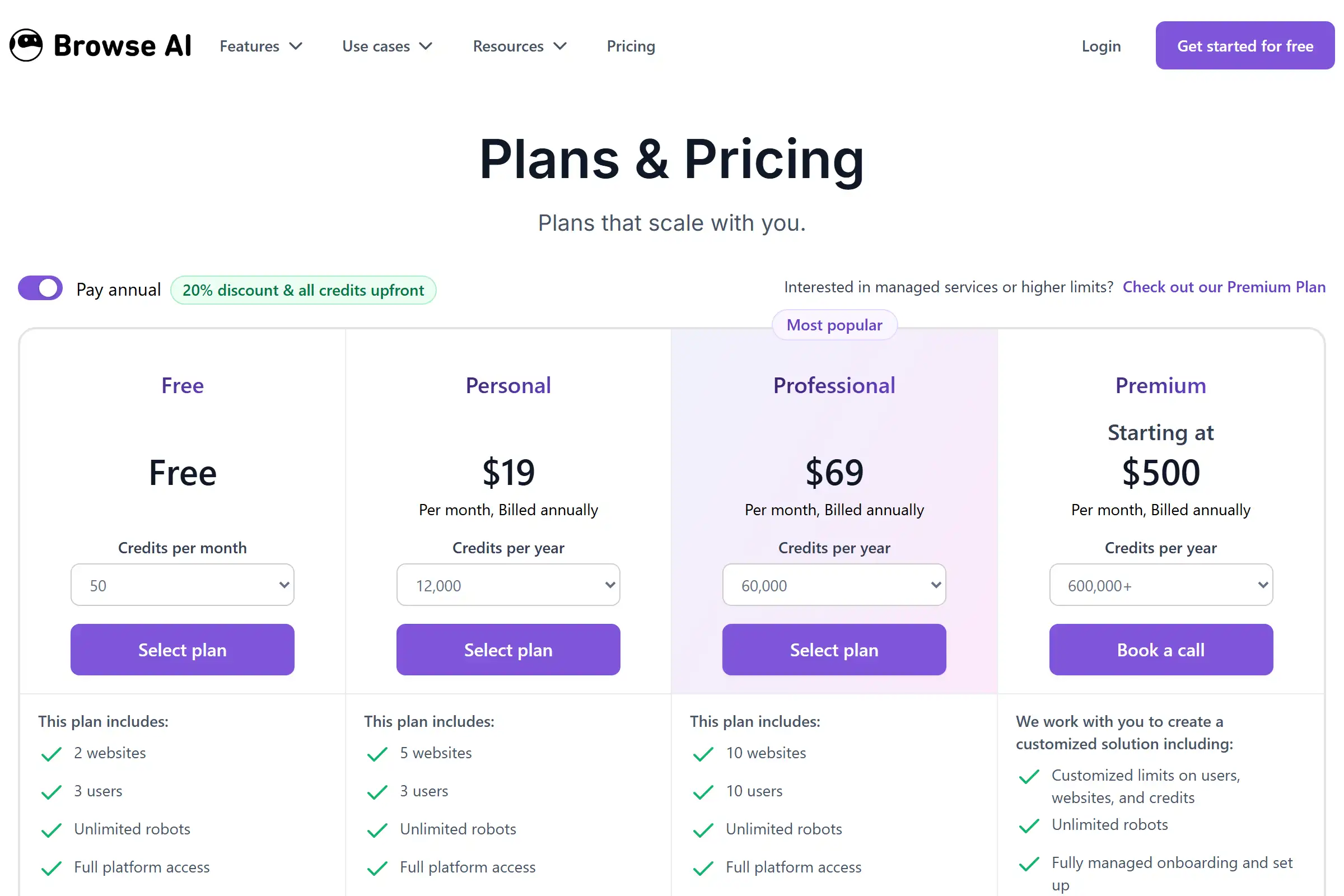This screenshot has height=896, width=1344.
Task: Go to the Pricing page
Action: click(x=631, y=46)
